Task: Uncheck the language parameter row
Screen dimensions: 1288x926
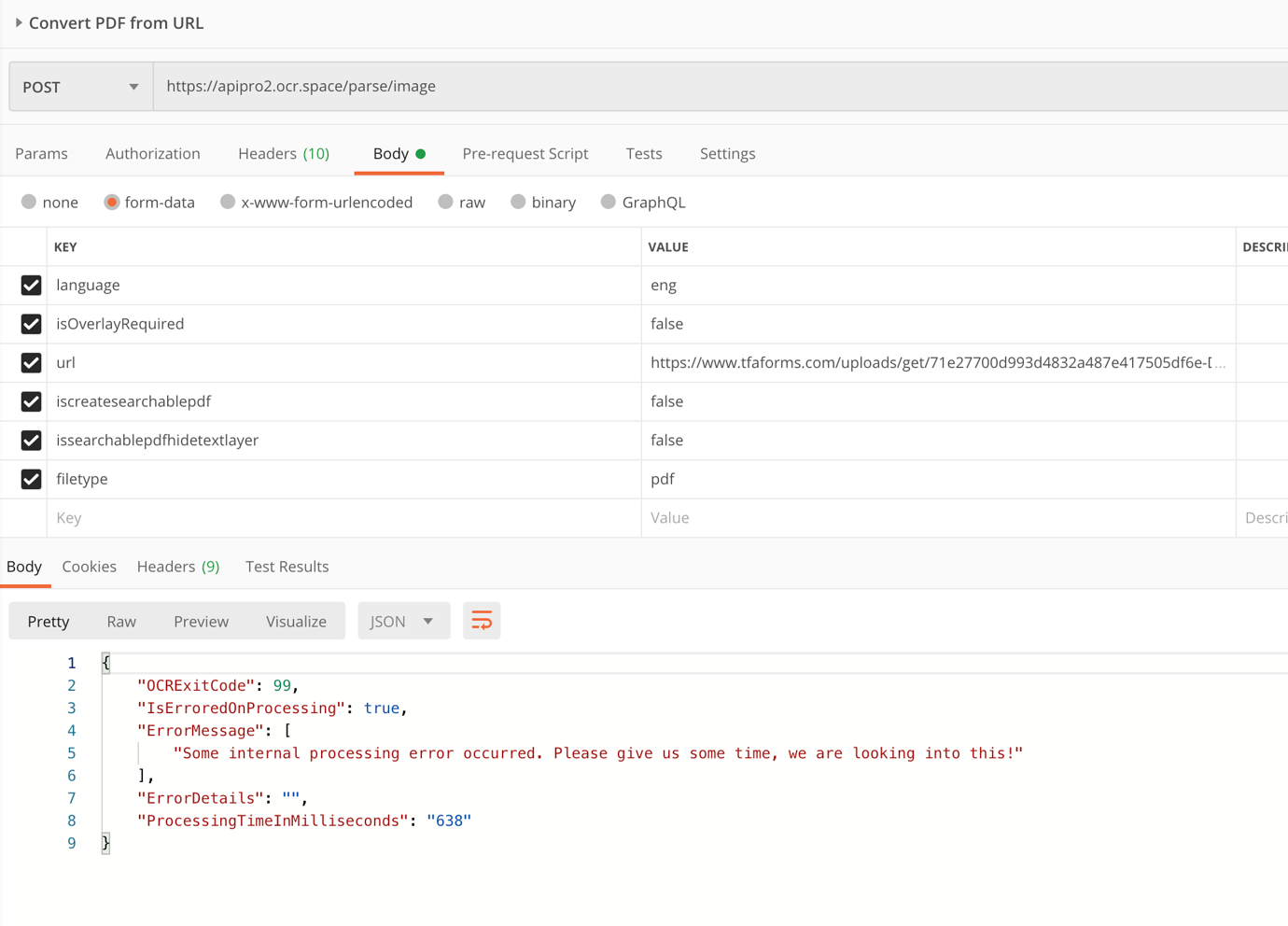Action: coord(31,286)
